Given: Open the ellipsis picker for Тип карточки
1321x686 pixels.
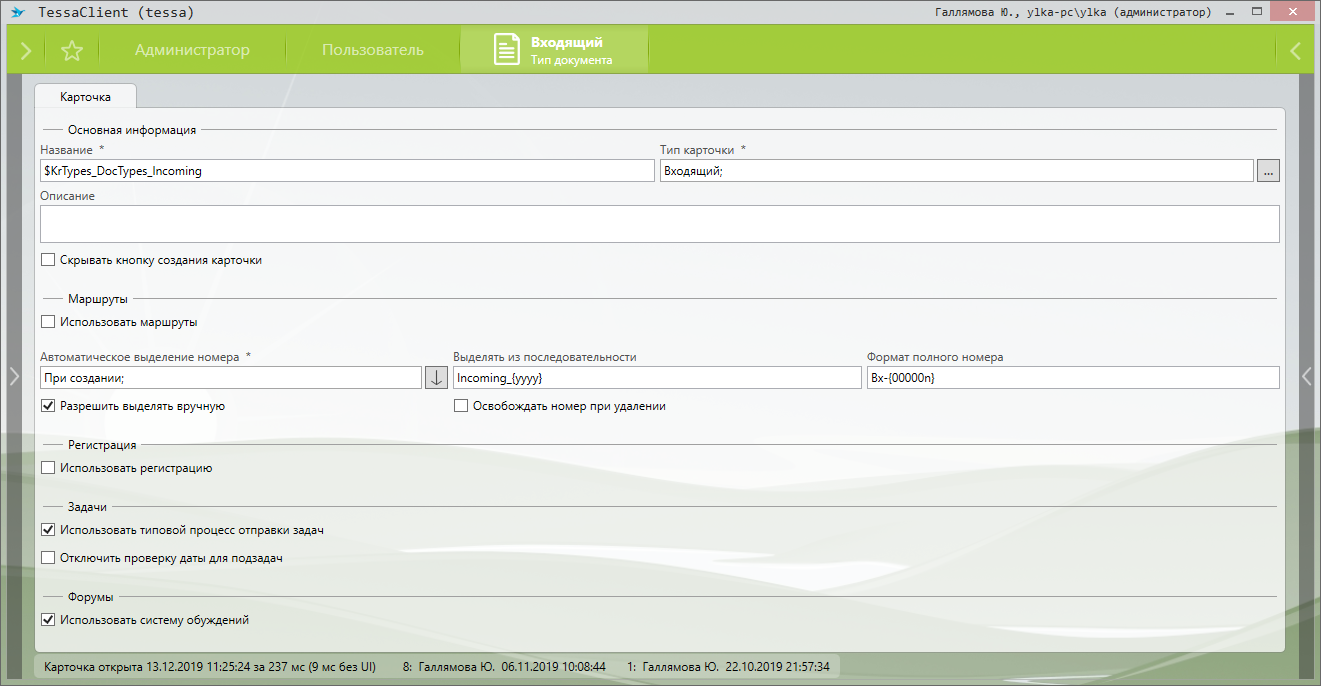Looking at the screenshot, I should tap(1268, 171).
